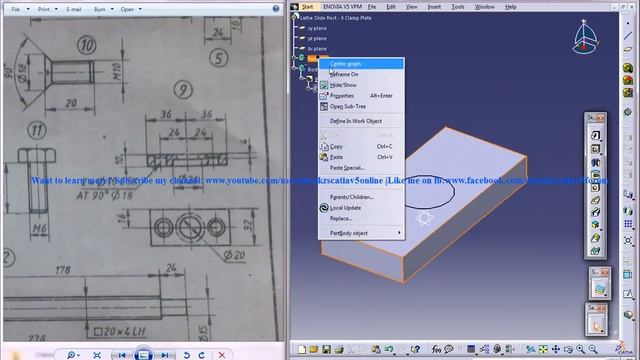This screenshot has width=640, height=360.
Task: Choose Replace from context menu
Action: click(x=361, y=218)
